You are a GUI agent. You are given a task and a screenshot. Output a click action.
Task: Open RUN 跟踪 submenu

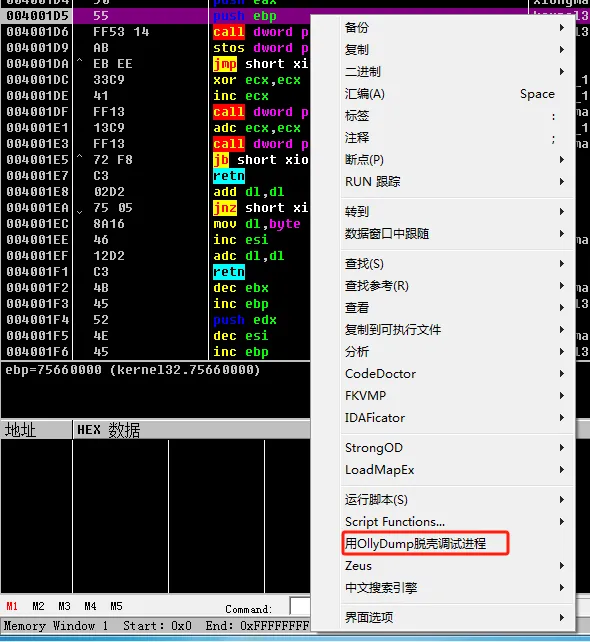[x=455, y=182]
